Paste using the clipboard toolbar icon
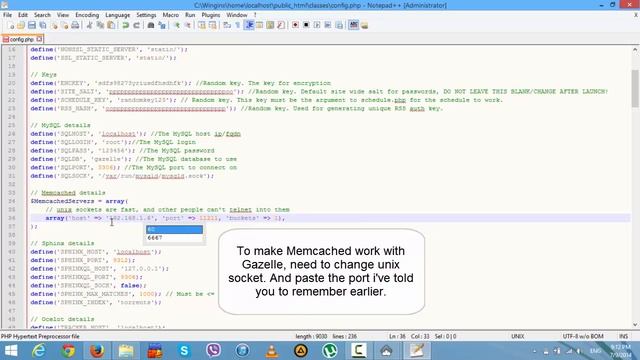 [x=111, y=25]
